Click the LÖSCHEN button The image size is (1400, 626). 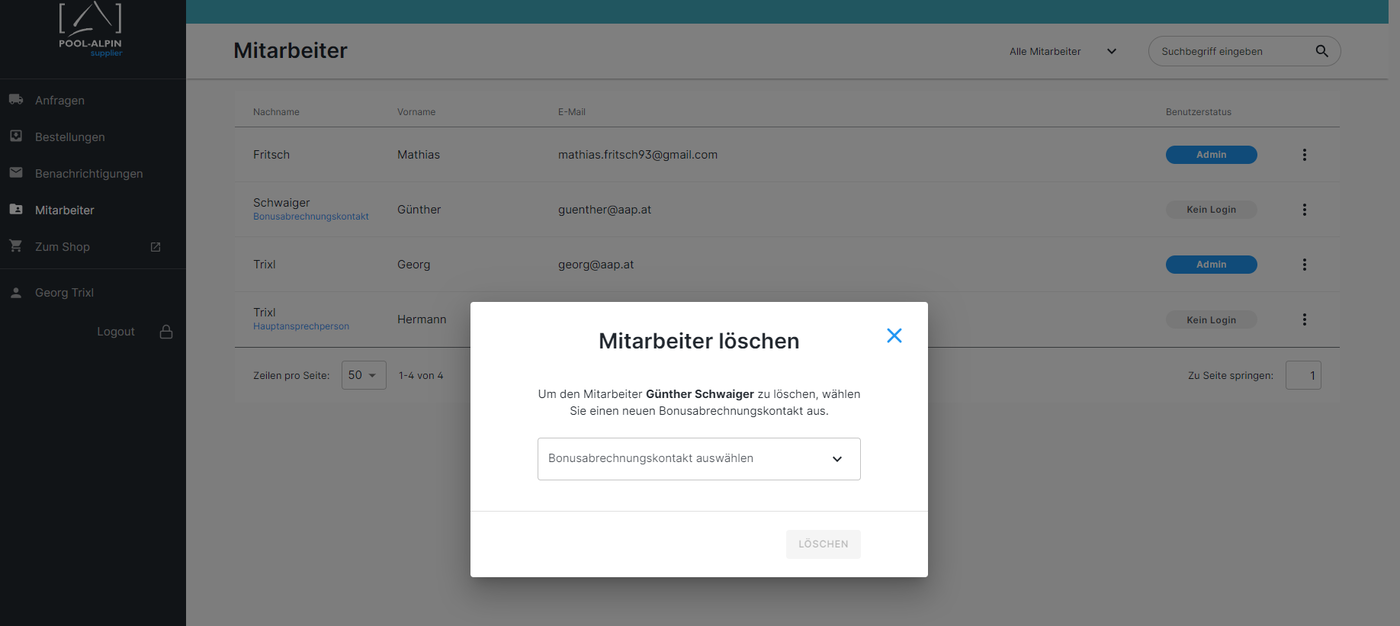click(823, 544)
